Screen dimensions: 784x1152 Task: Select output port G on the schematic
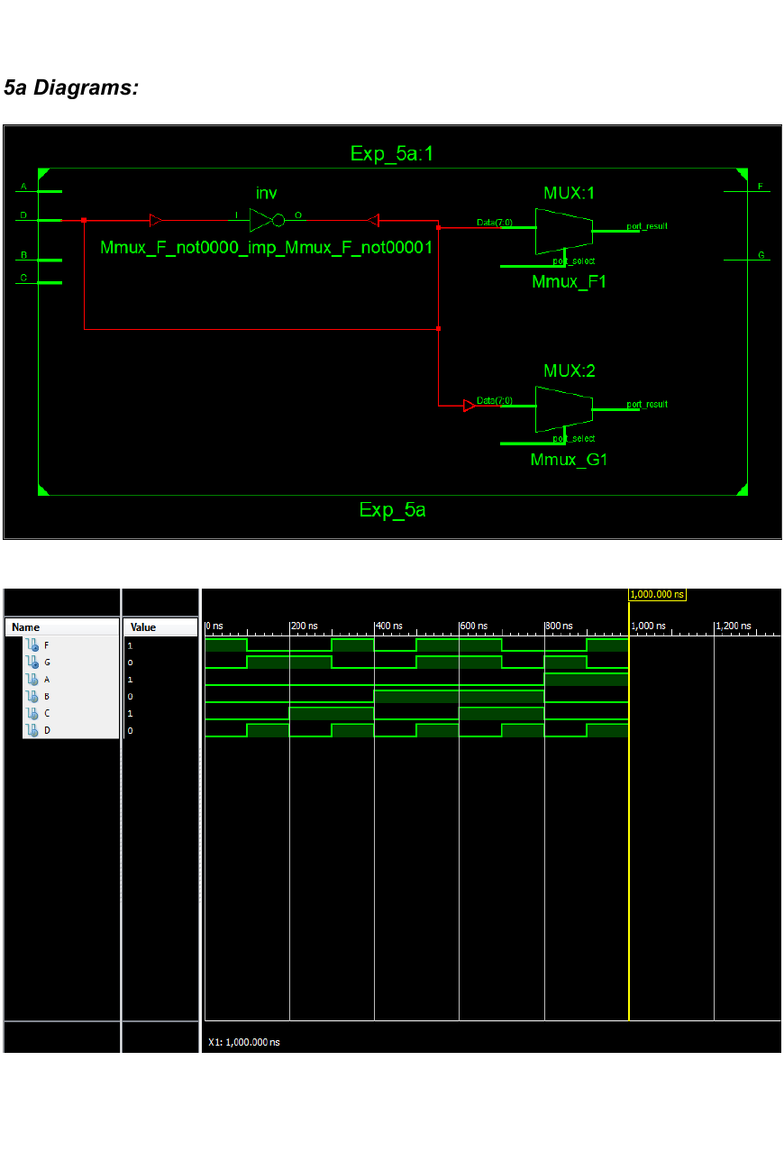coord(747,259)
